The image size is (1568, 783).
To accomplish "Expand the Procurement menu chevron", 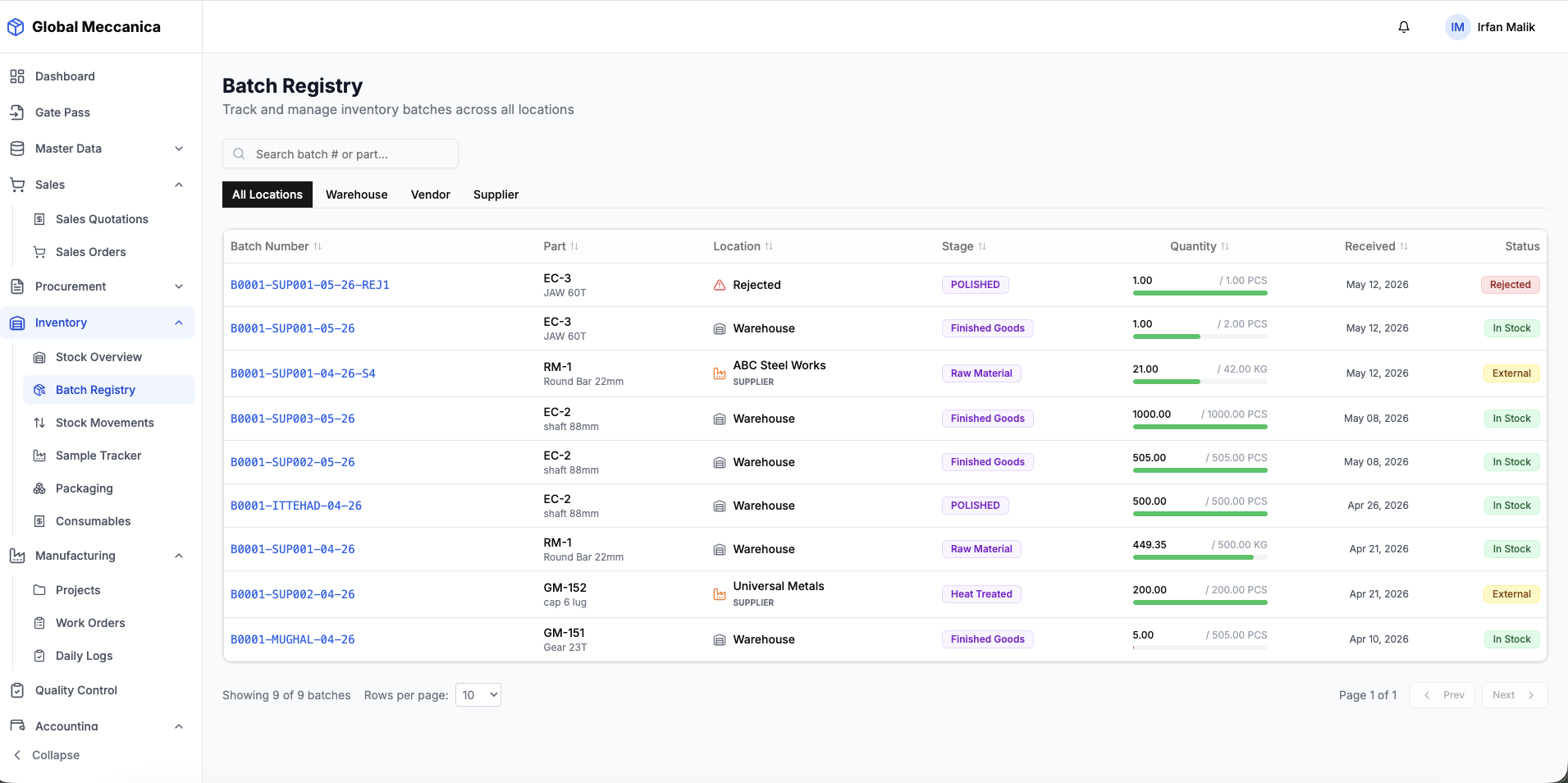I will 179,286.
